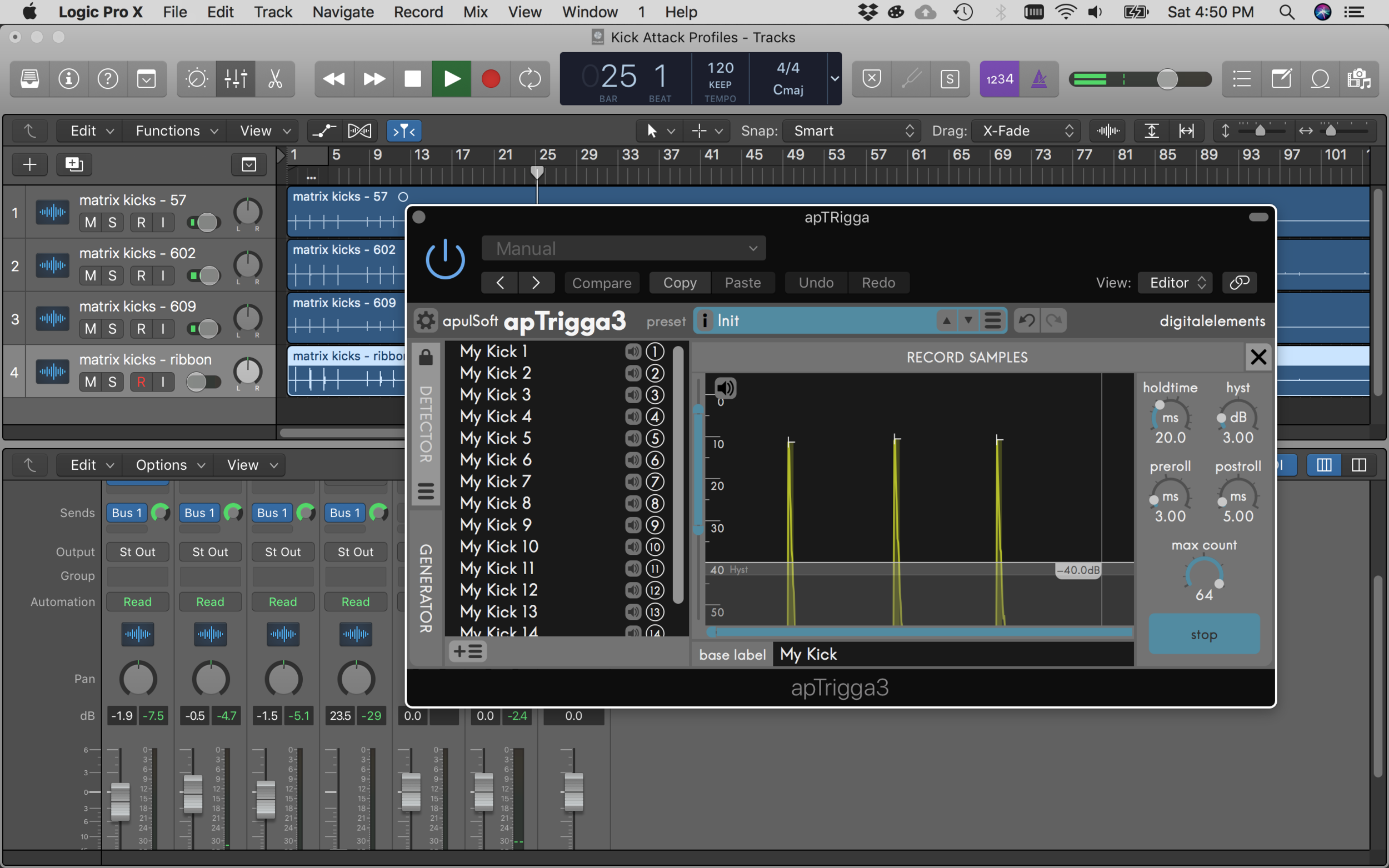Click the apTrigga3 settings gear icon
Image resolution: width=1389 pixels, height=868 pixels.
click(x=426, y=320)
